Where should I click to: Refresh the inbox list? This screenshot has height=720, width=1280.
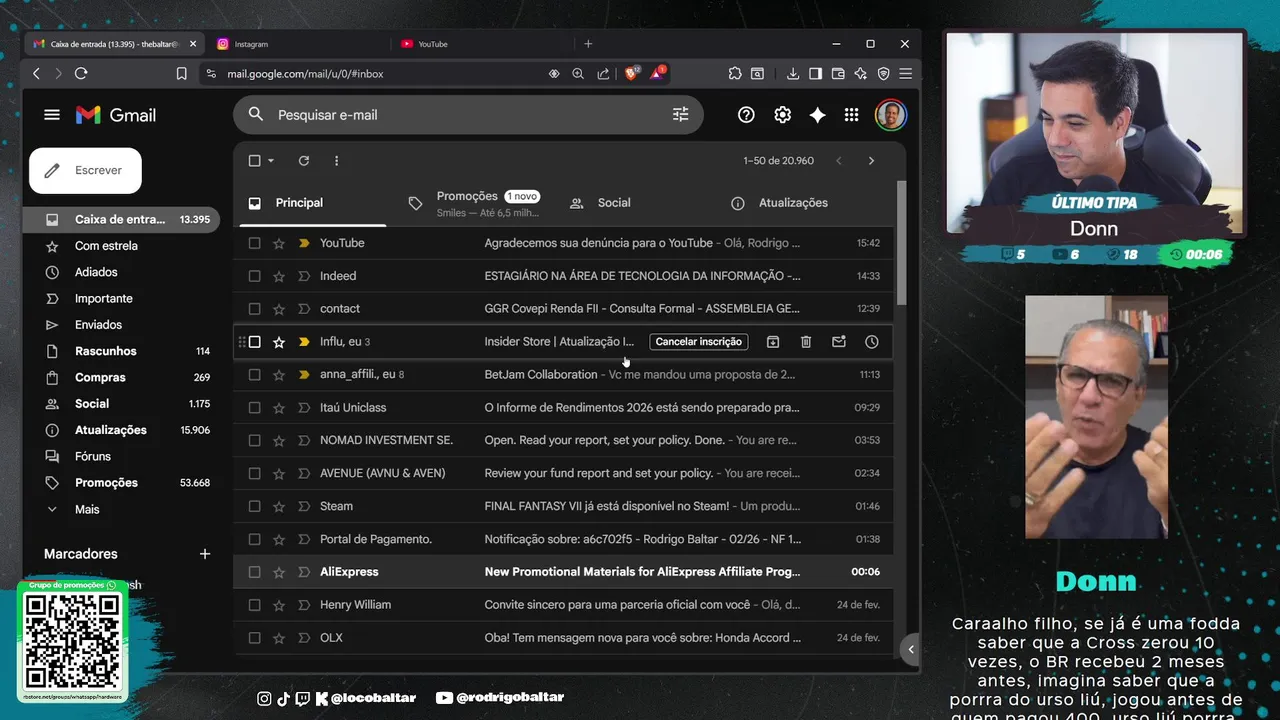point(304,161)
